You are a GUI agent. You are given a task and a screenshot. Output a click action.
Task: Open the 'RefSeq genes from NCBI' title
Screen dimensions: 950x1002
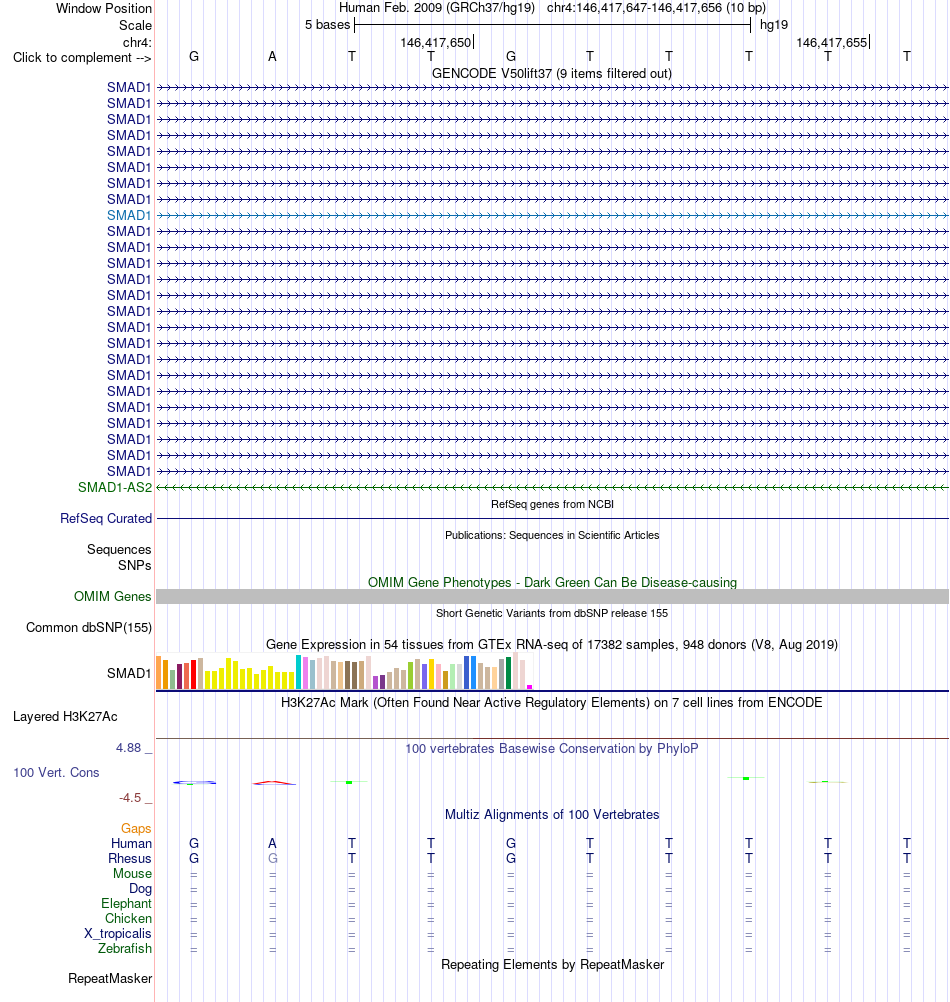pos(552,504)
